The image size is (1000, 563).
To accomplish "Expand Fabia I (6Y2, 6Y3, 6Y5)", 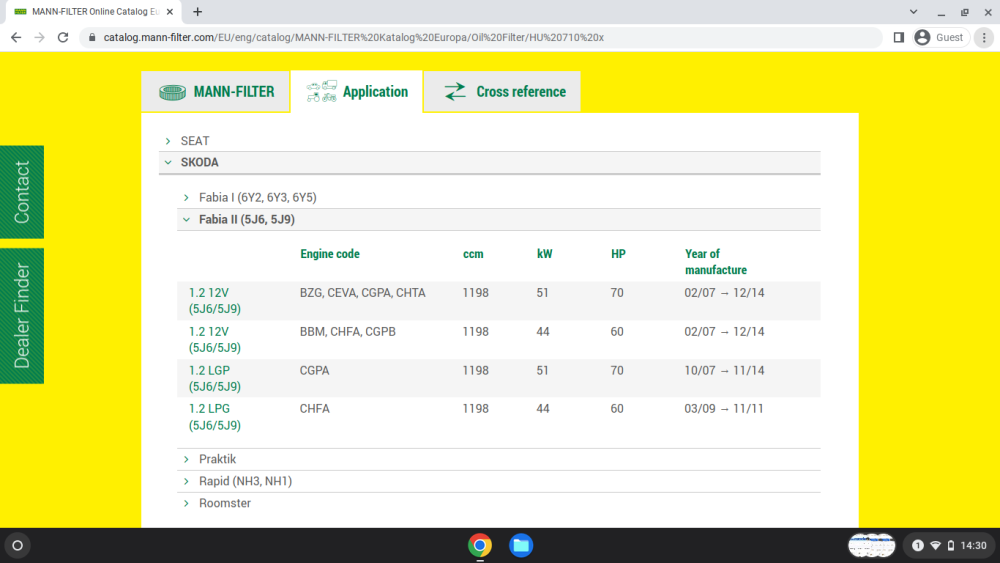I will click(498, 198).
